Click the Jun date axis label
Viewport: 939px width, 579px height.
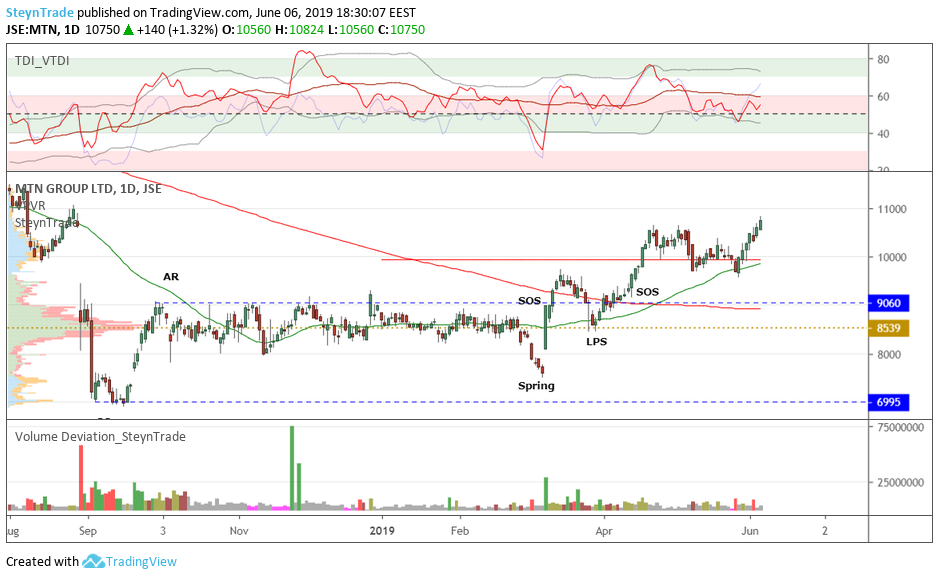point(750,531)
